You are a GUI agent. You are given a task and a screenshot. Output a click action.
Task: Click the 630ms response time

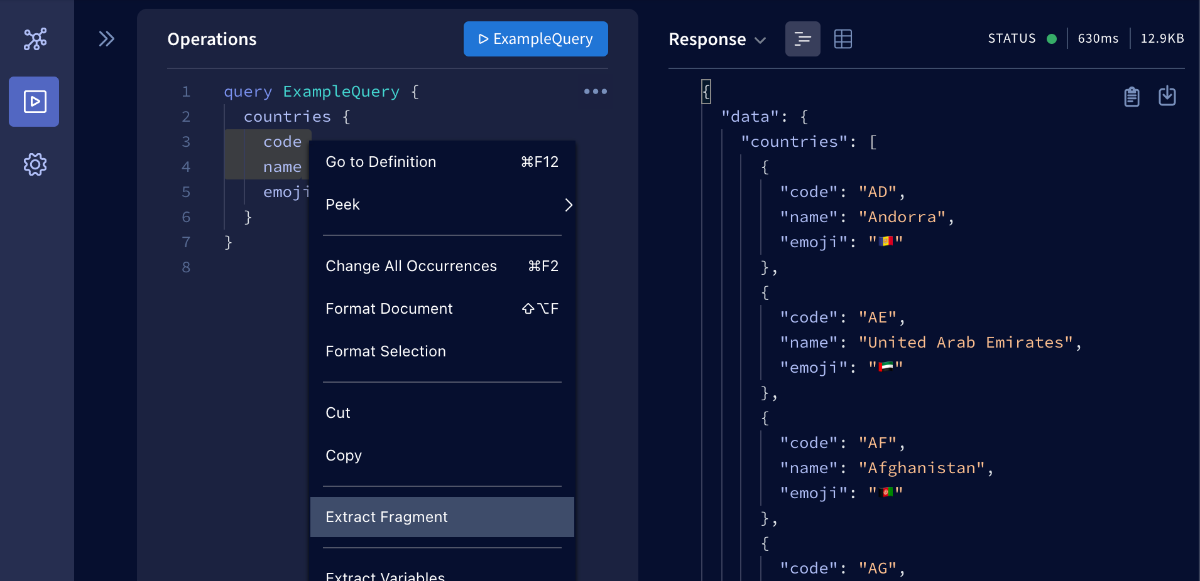[x=1098, y=39]
